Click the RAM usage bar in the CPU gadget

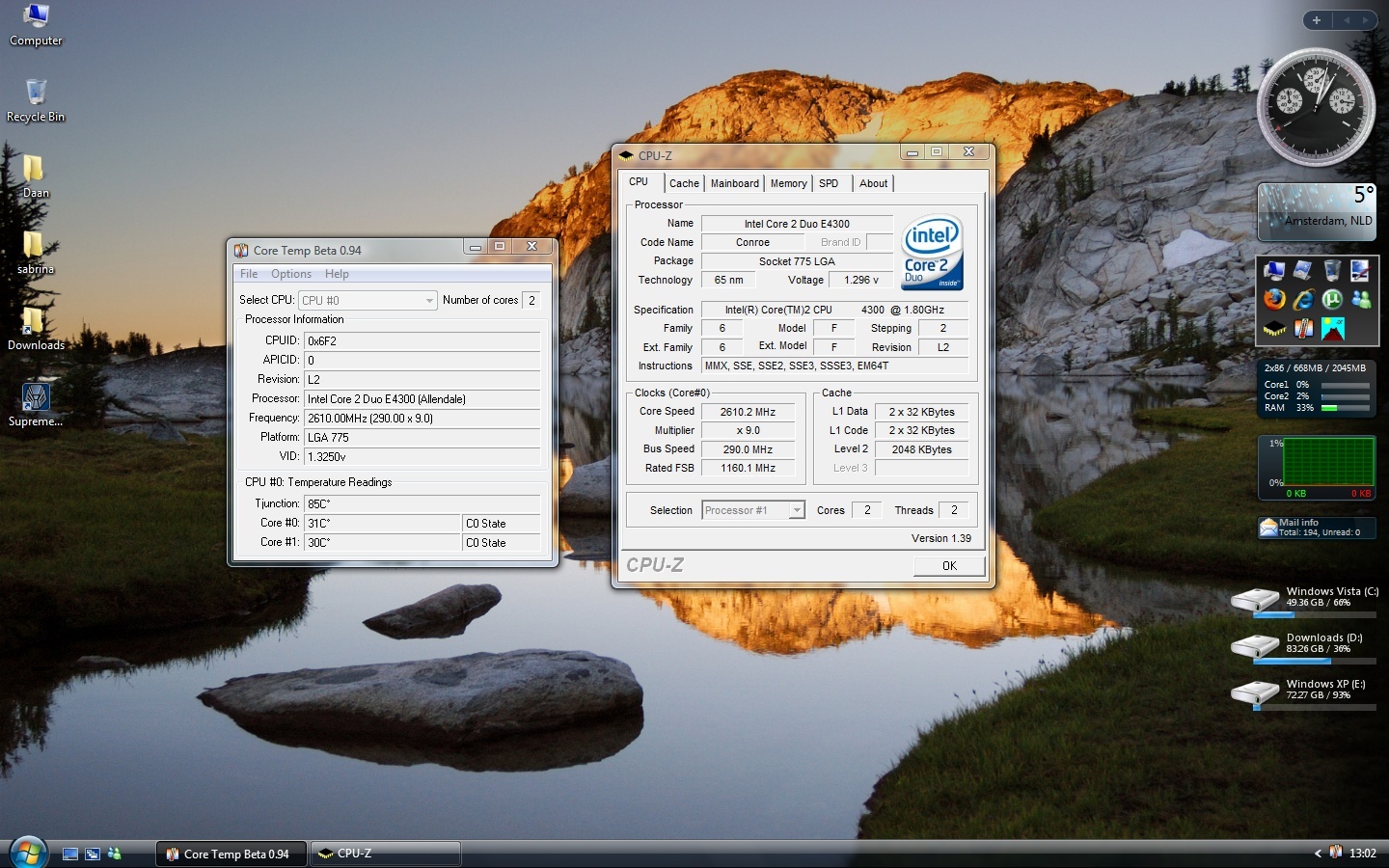coord(1346,408)
